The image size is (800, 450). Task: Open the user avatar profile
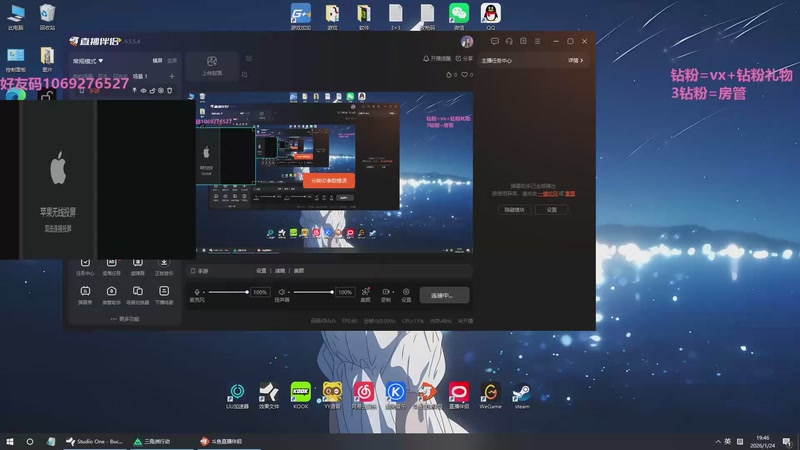tap(467, 41)
